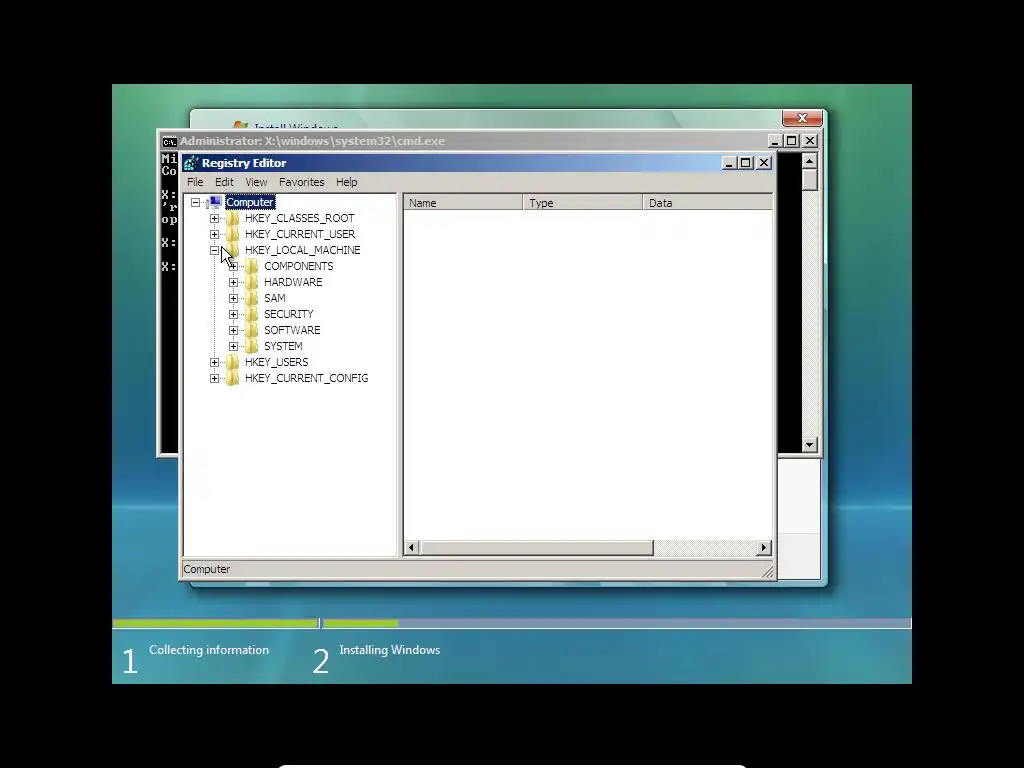The image size is (1024, 768).
Task: Click the horizontal scrollbar right arrow
Action: click(764, 547)
